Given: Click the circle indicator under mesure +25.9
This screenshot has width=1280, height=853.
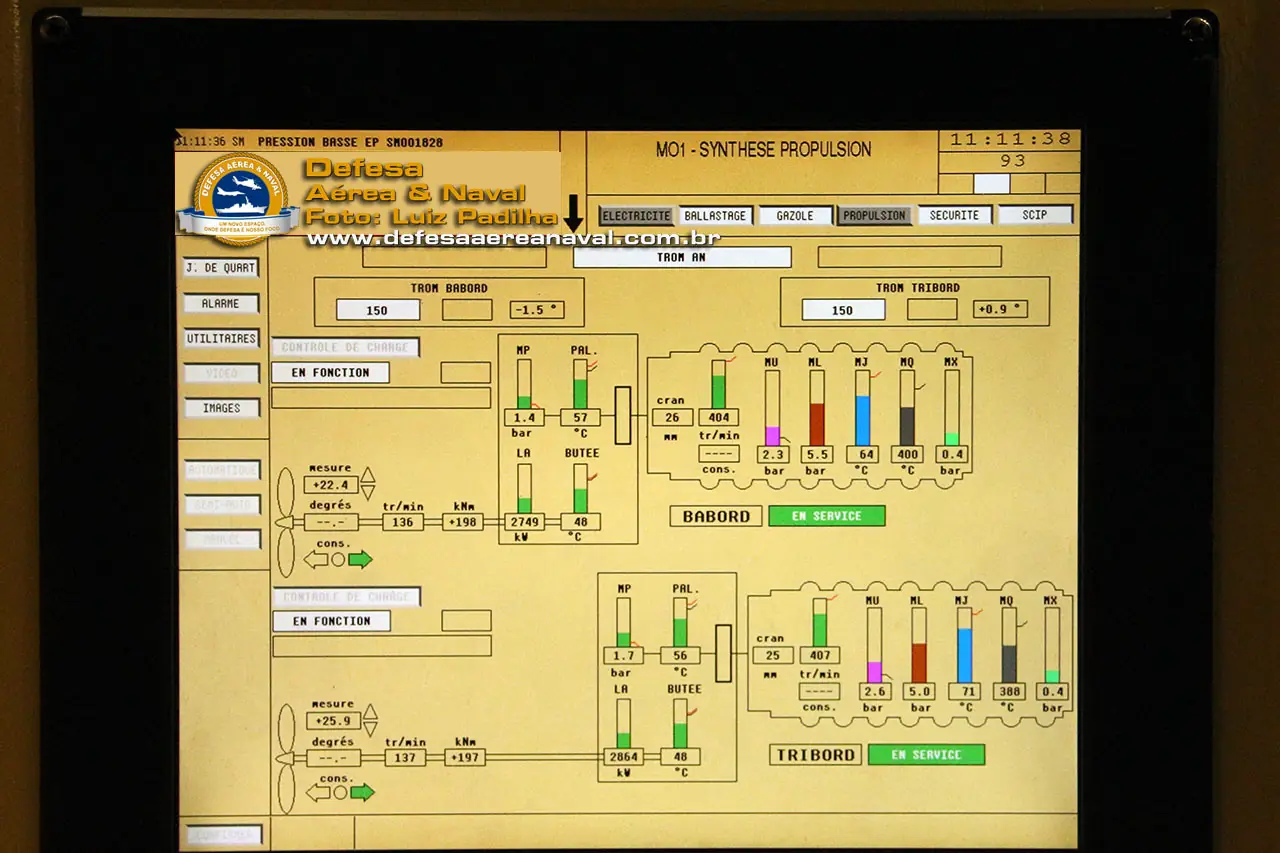Looking at the screenshot, I should coord(340,793).
